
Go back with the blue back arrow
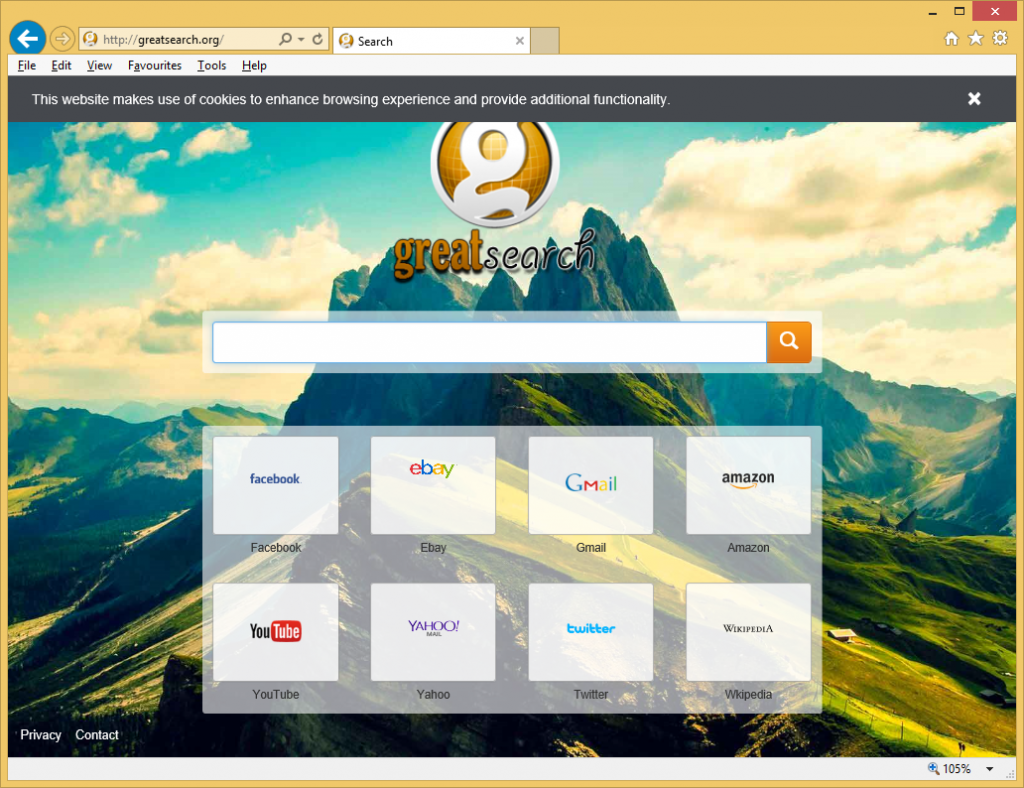(x=27, y=39)
